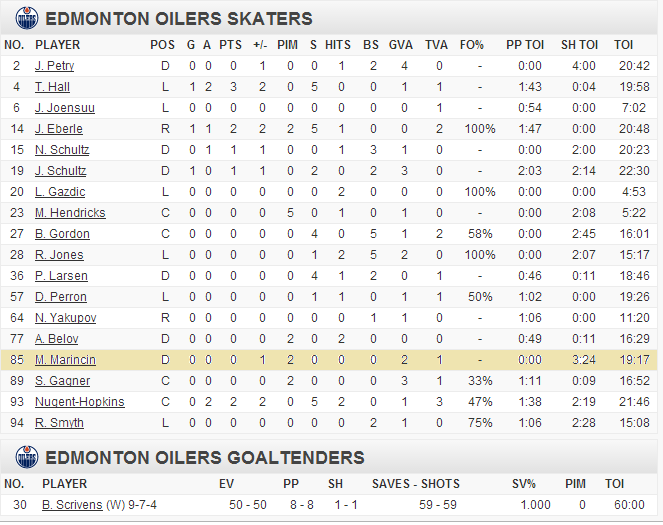Image resolution: width=663 pixels, height=525 pixels.
Task: Click the L. Gazdic player link
Action: tap(60, 192)
